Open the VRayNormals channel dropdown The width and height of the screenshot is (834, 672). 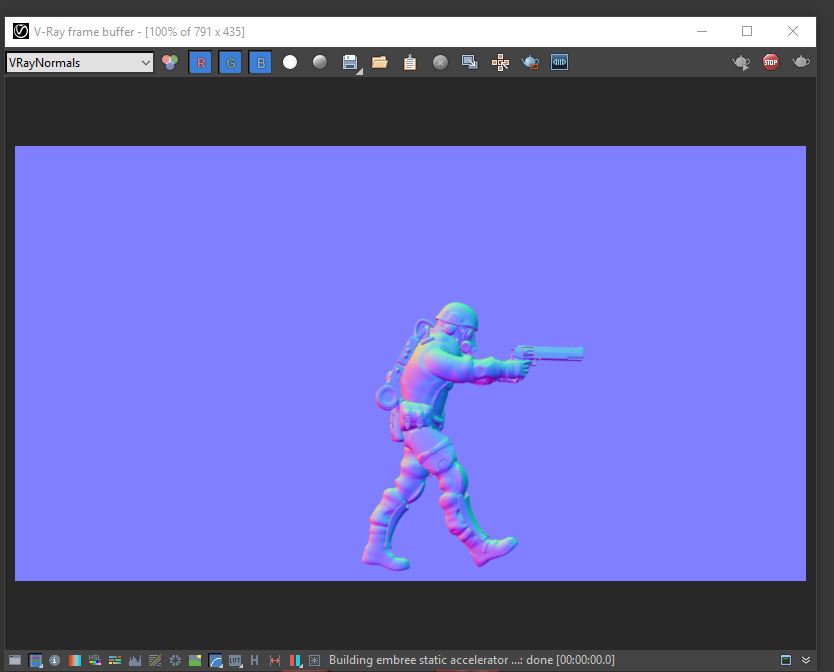pyautogui.click(x=80, y=63)
